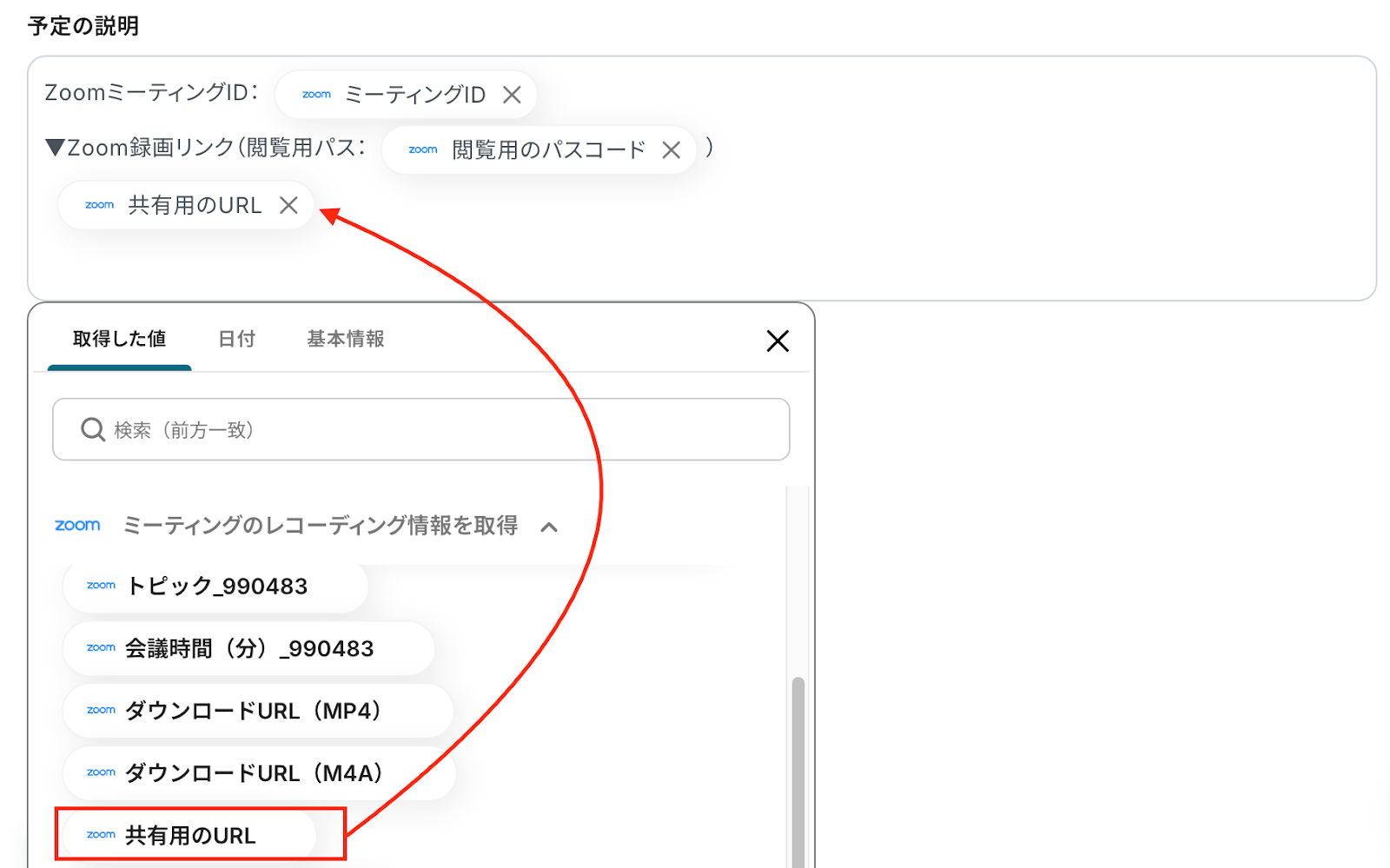Click the Zoom icon on 共有用のURL list item

pos(101,835)
